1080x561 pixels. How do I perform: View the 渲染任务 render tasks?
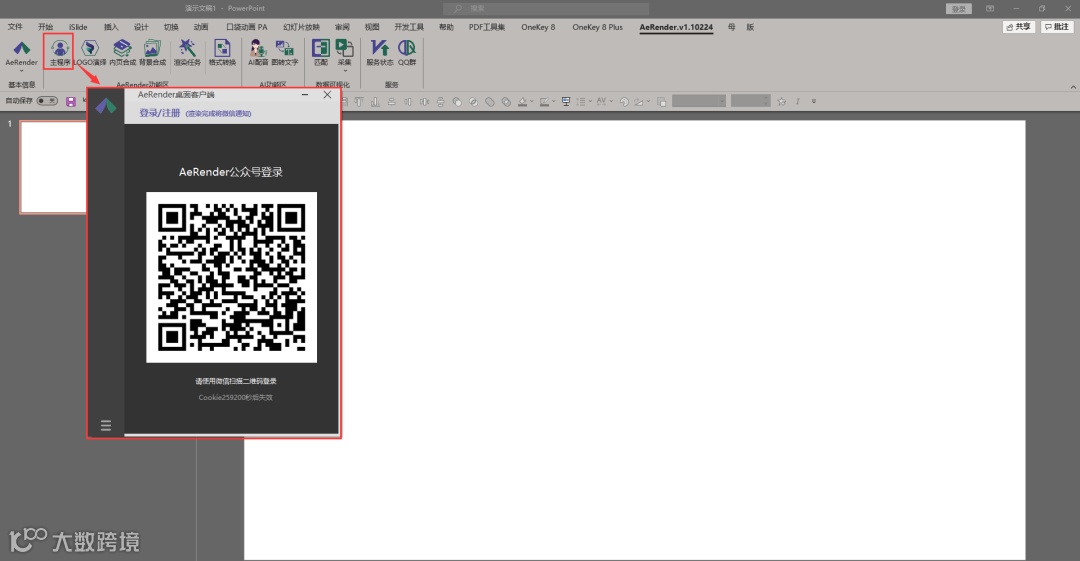click(187, 52)
